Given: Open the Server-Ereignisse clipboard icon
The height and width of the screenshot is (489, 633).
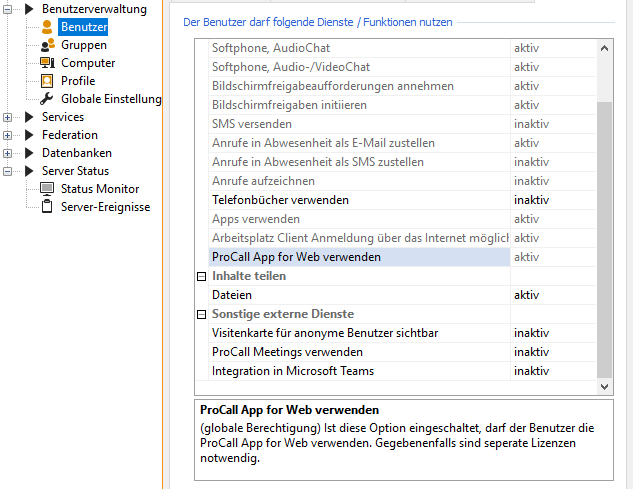Looking at the screenshot, I should [47, 207].
